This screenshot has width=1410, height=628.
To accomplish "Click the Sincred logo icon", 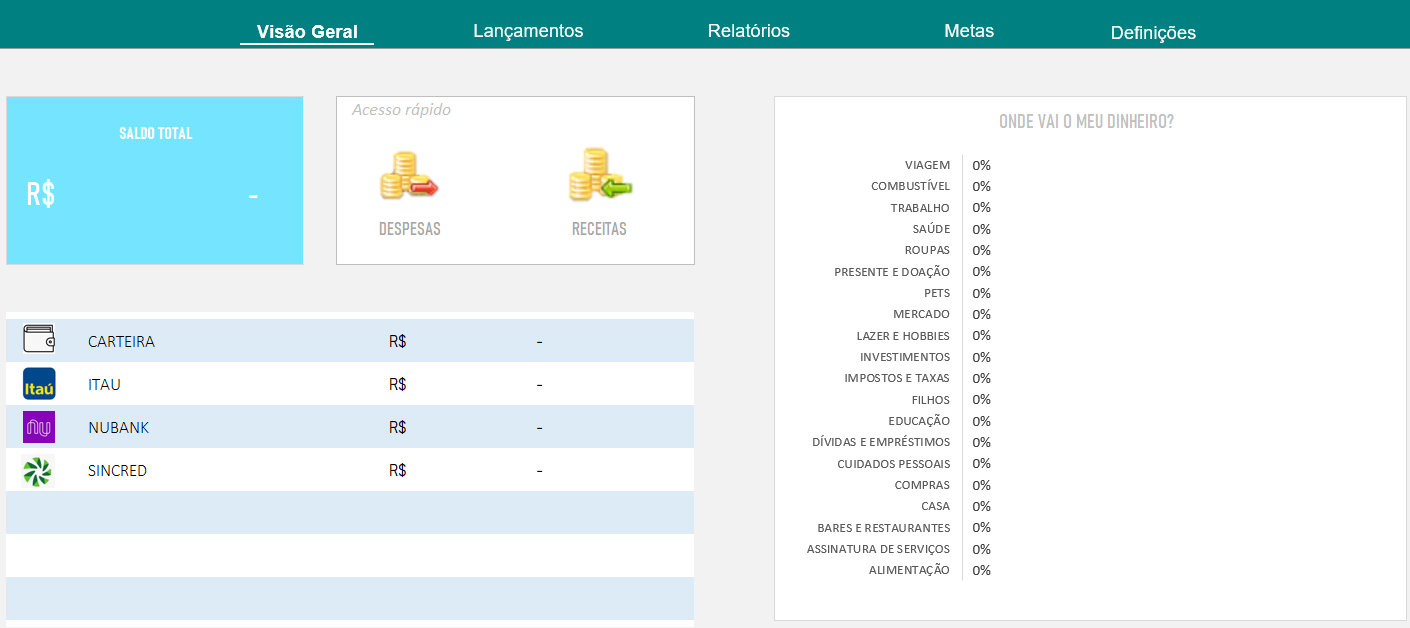I will pyautogui.click(x=37, y=471).
